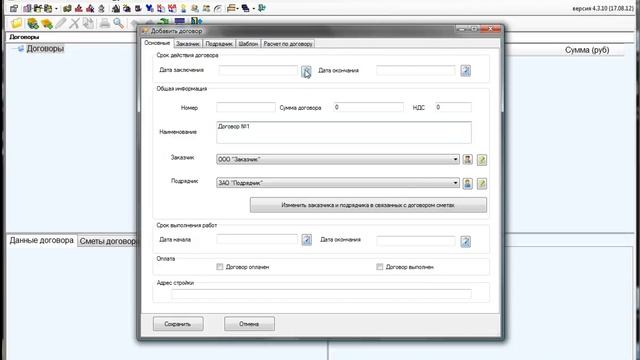Click Изменить заказчика и подрядника button

368,205
